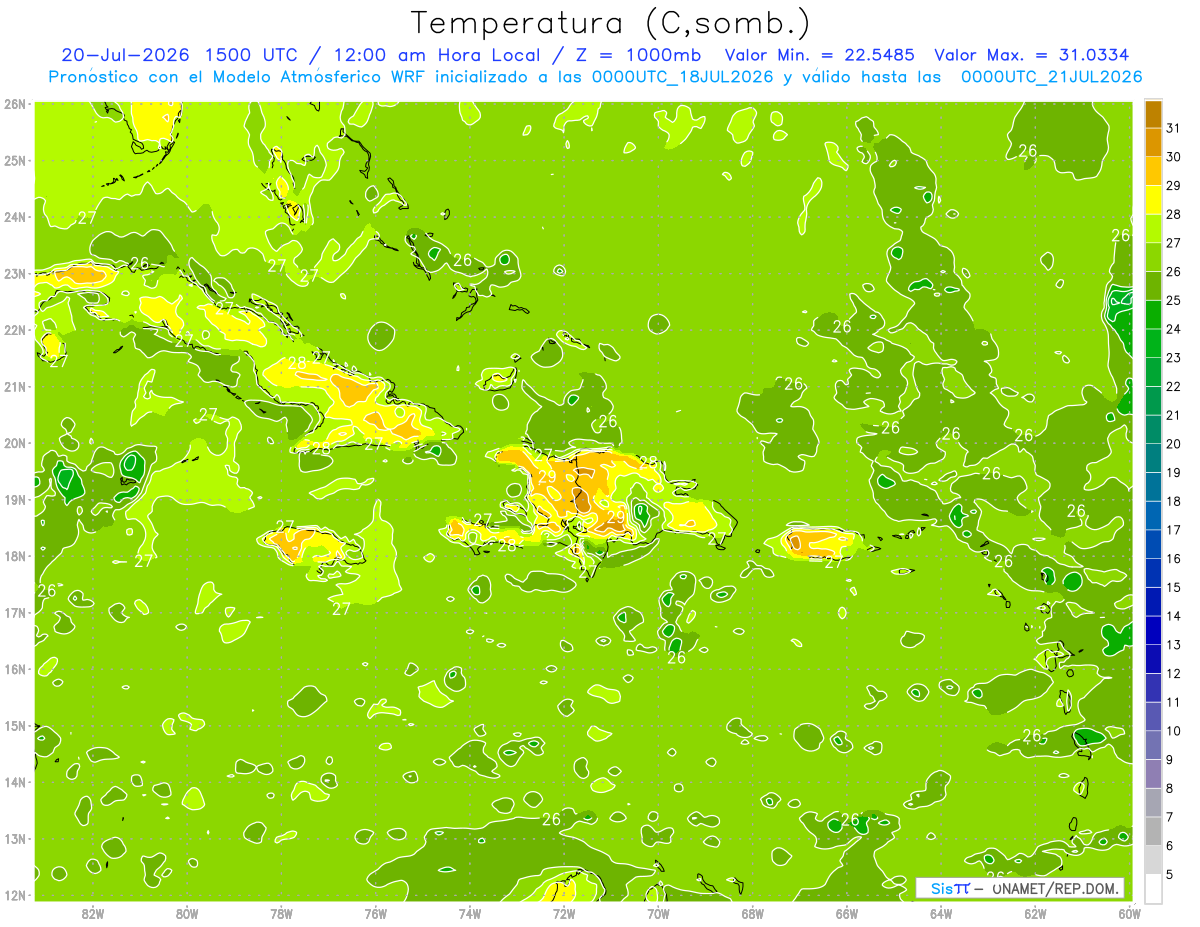Click the latitude axis label "16N"
The height and width of the screenshot is (927, 1200).
15,669
